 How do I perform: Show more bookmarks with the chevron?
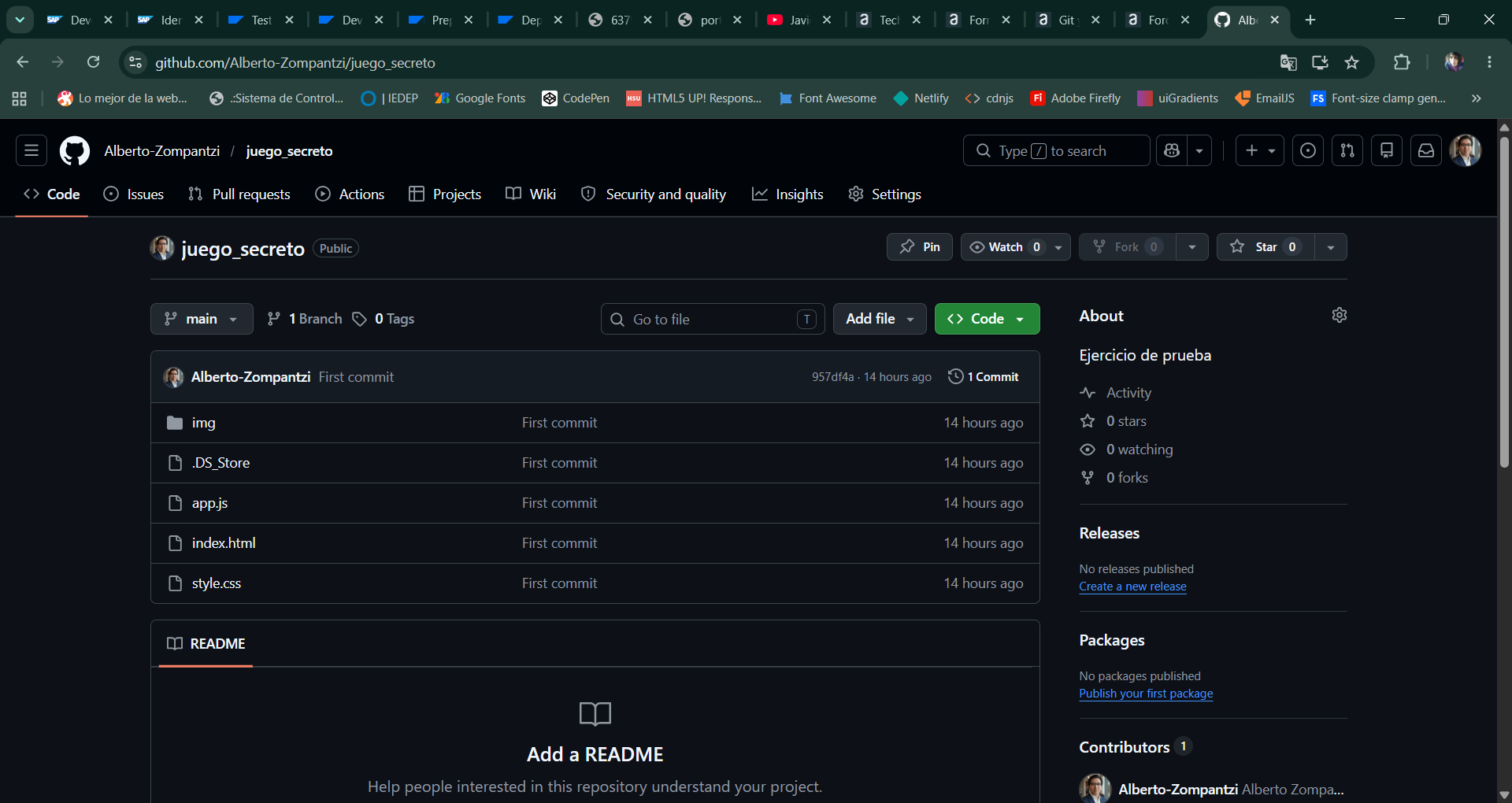(x=1477, y=98)
